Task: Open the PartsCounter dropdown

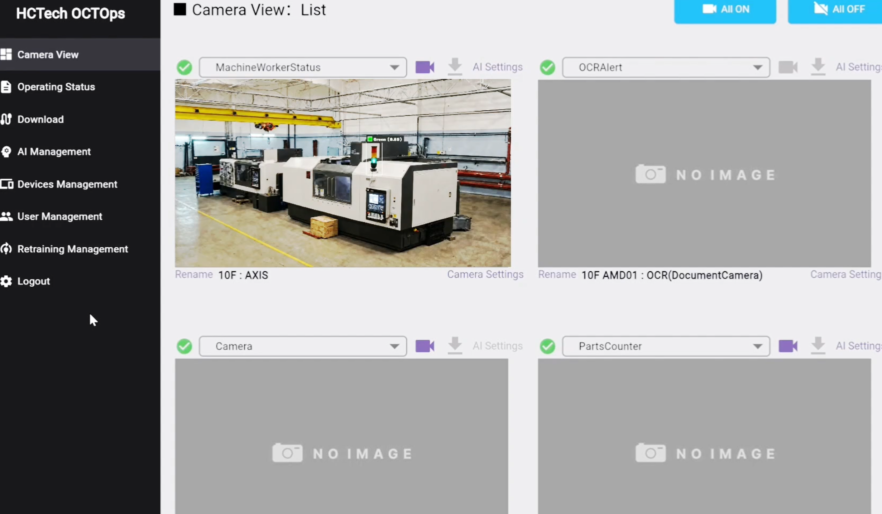Action: (666, 346)
